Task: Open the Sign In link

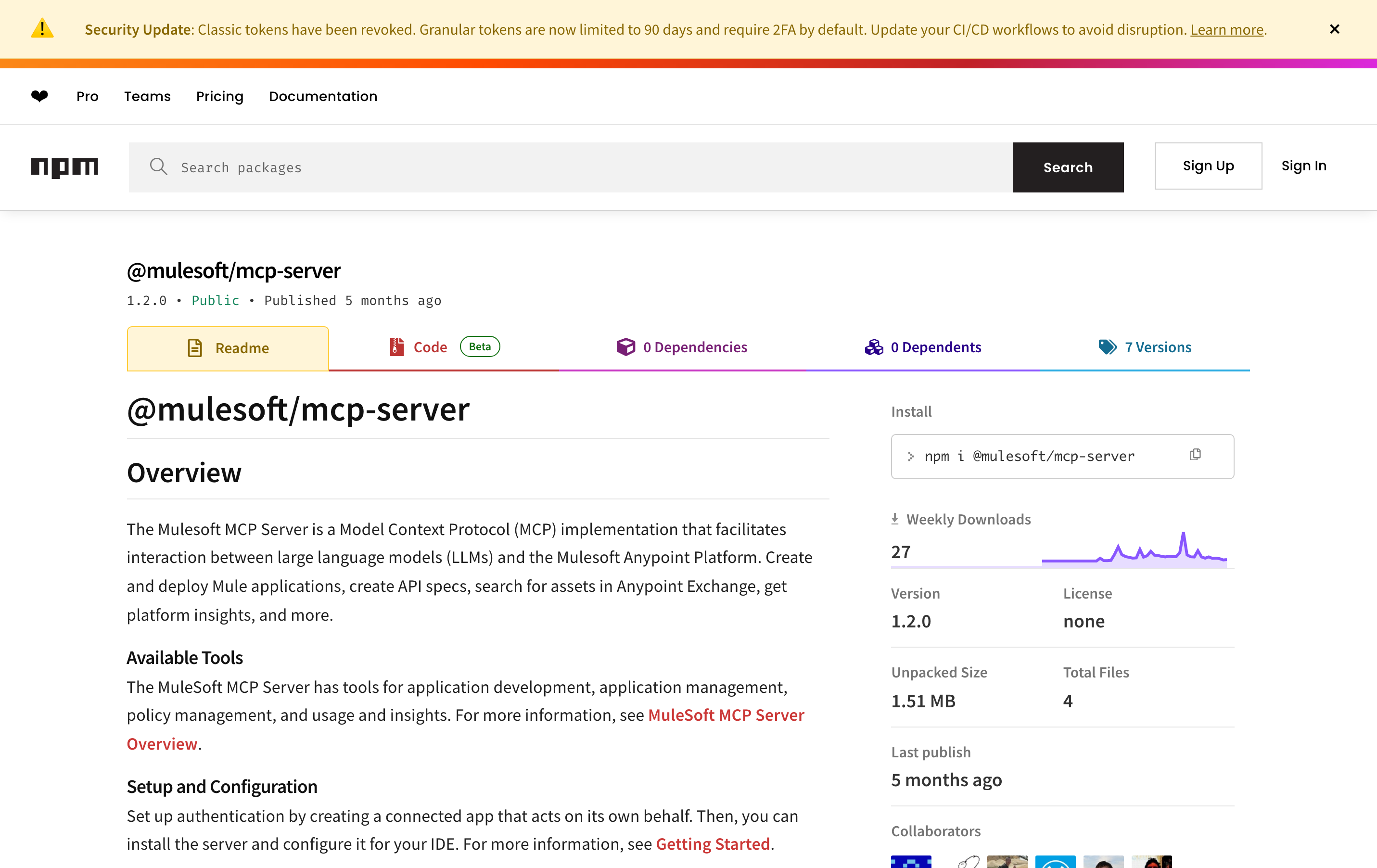Action: [x=1303, y=166]
